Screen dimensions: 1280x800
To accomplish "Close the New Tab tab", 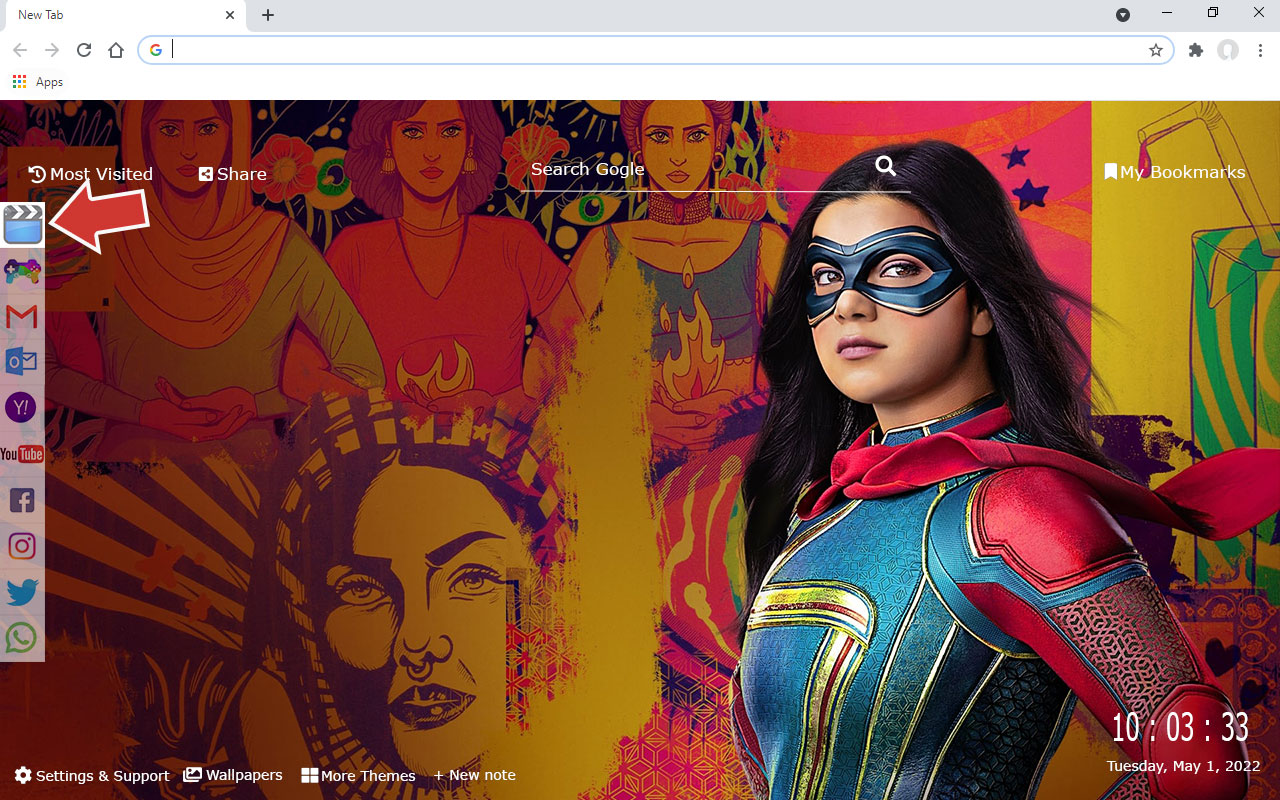I will [x=231, y=15].
